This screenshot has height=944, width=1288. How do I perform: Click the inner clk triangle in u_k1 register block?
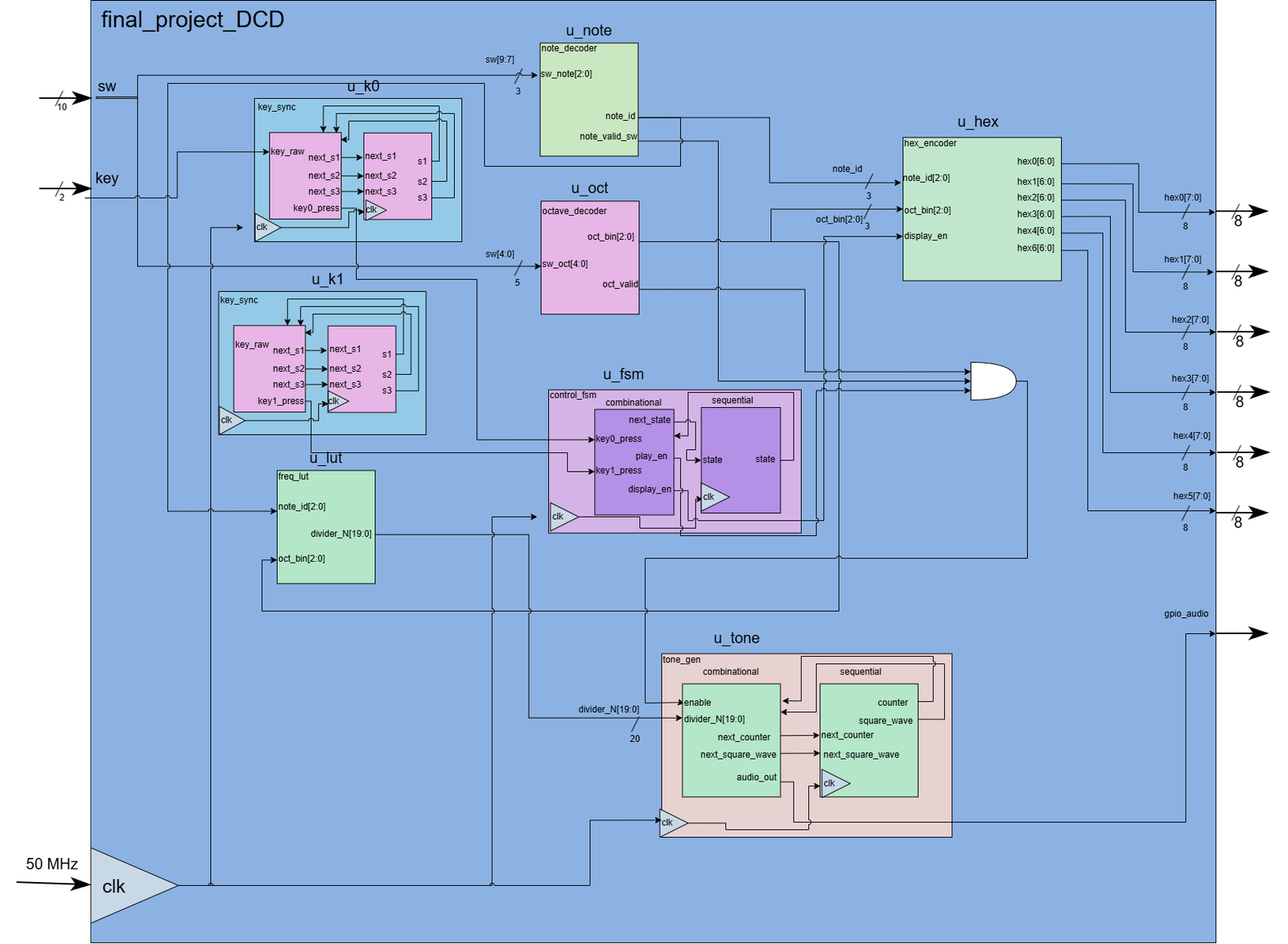[x=338, y=401]
